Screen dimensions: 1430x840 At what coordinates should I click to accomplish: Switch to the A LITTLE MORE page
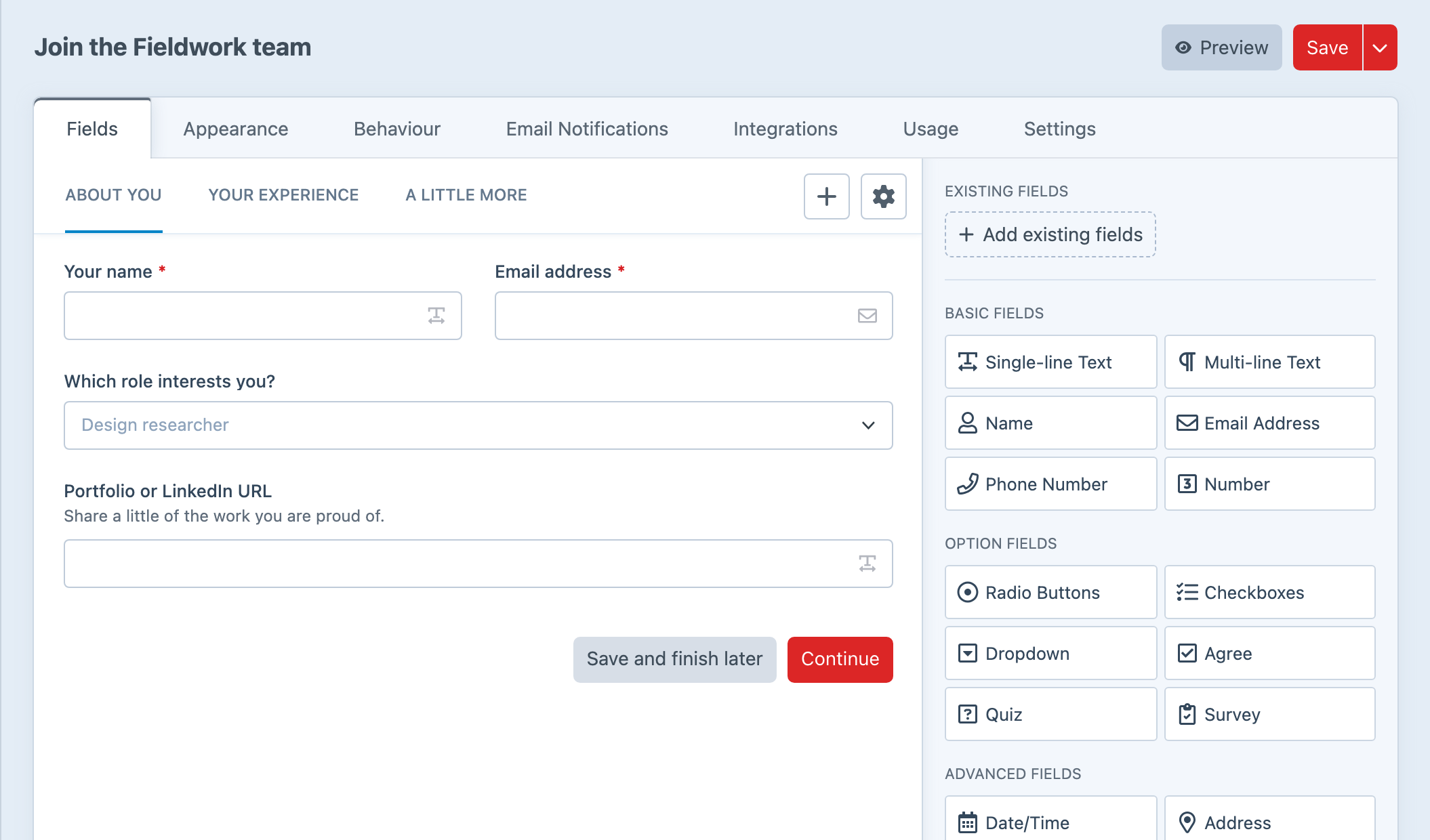tap(466, 195)
